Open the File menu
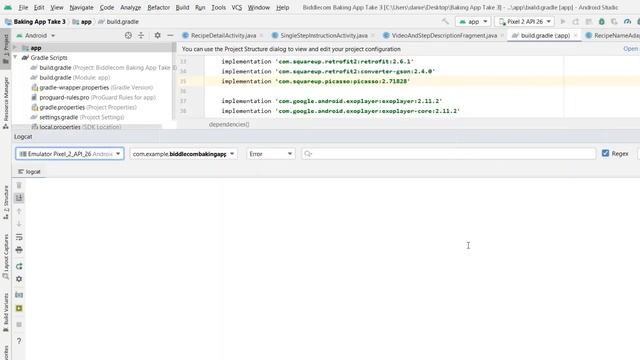 tap(23, 7)
